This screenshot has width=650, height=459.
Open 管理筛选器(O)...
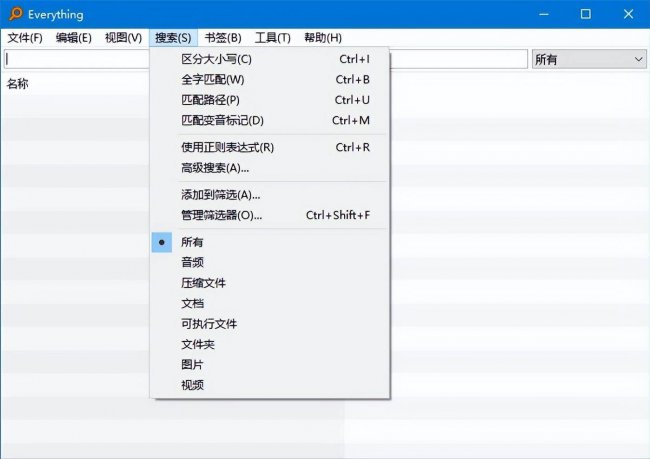coord(269,215)
